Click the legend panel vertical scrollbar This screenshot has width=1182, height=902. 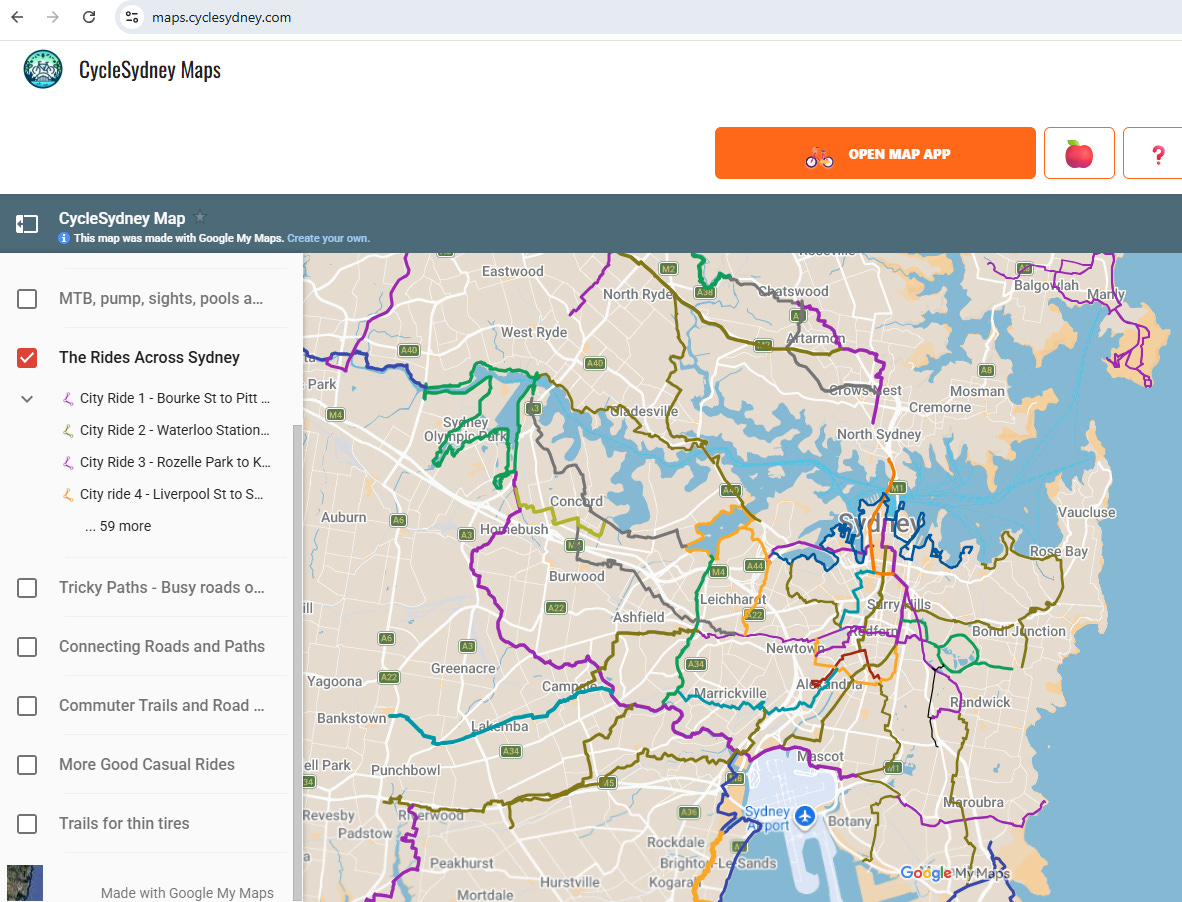point(297,660)
